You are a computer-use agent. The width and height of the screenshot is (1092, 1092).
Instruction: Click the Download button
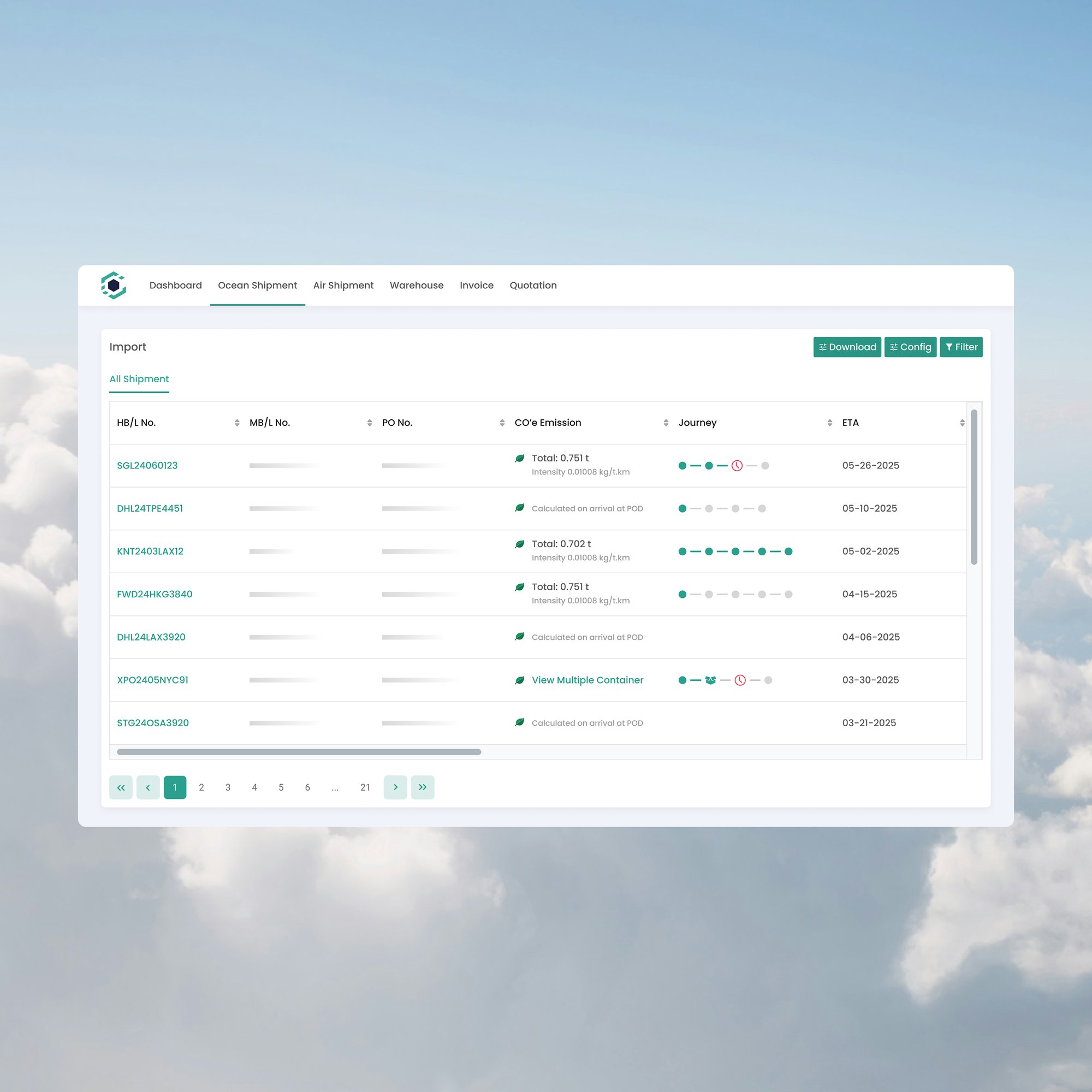click(847, 347)
